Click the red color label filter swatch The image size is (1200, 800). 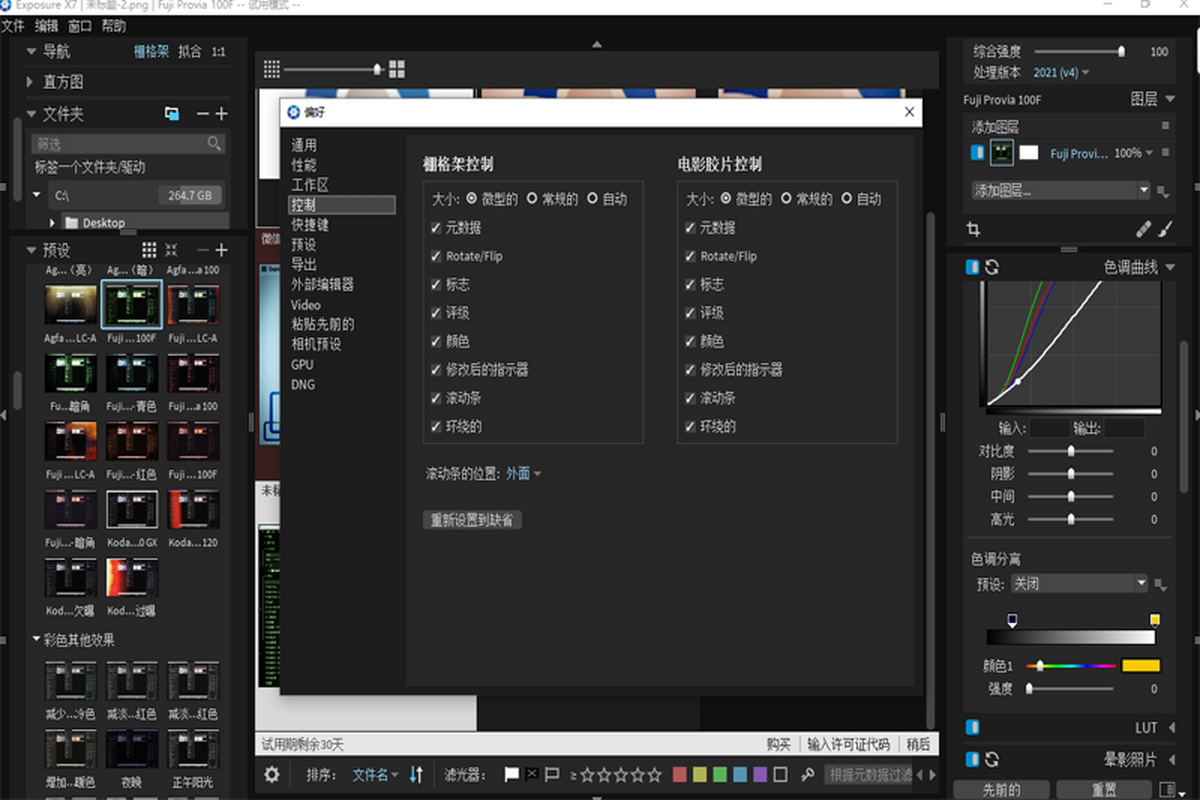[x=680, y=774]
